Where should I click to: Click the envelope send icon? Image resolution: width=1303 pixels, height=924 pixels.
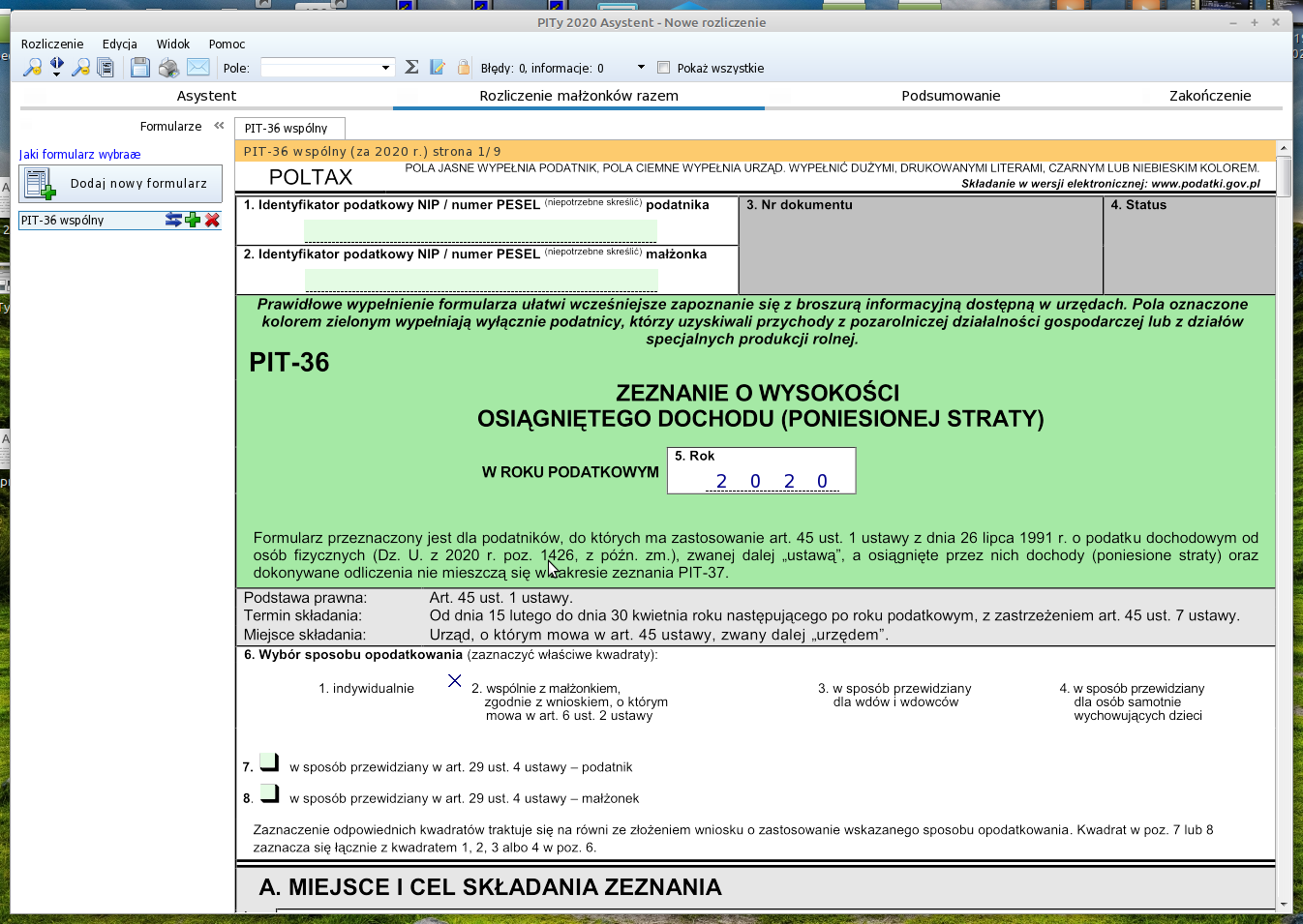pyautogui.click(x=197, y=68)
